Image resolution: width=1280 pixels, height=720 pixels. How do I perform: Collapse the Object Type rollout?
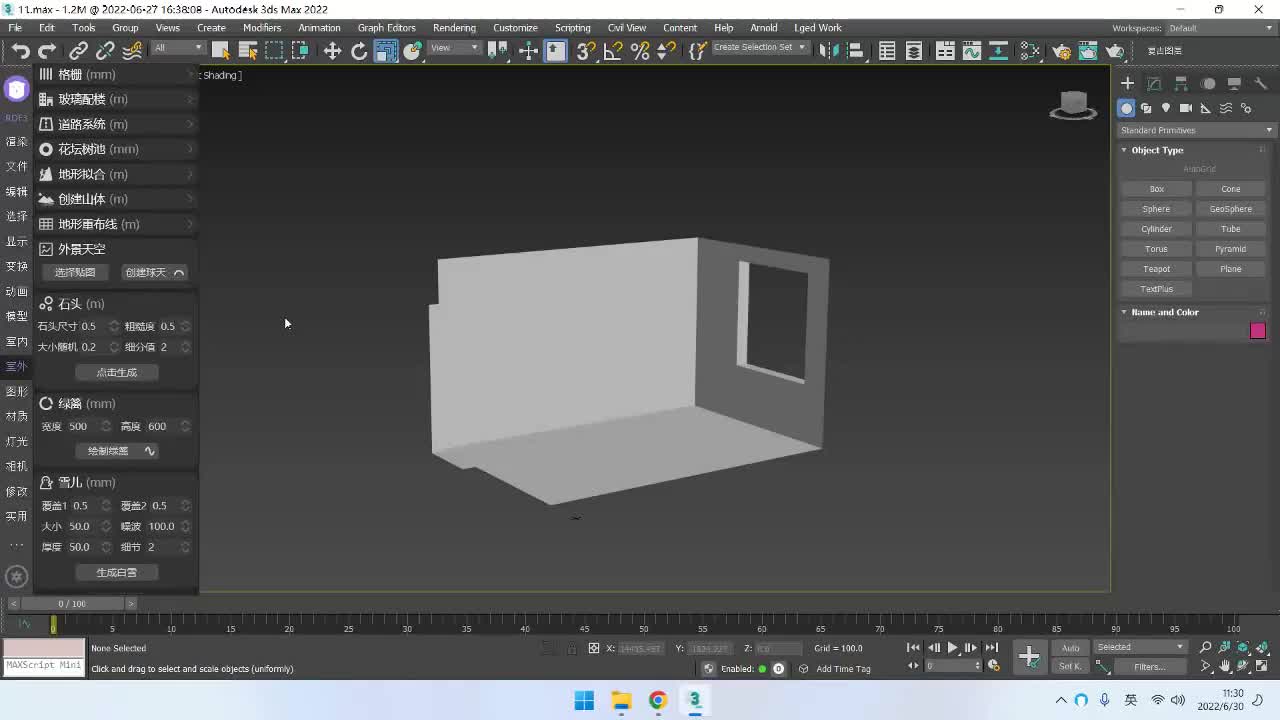pyautogui.click(x=1156, y=150)
